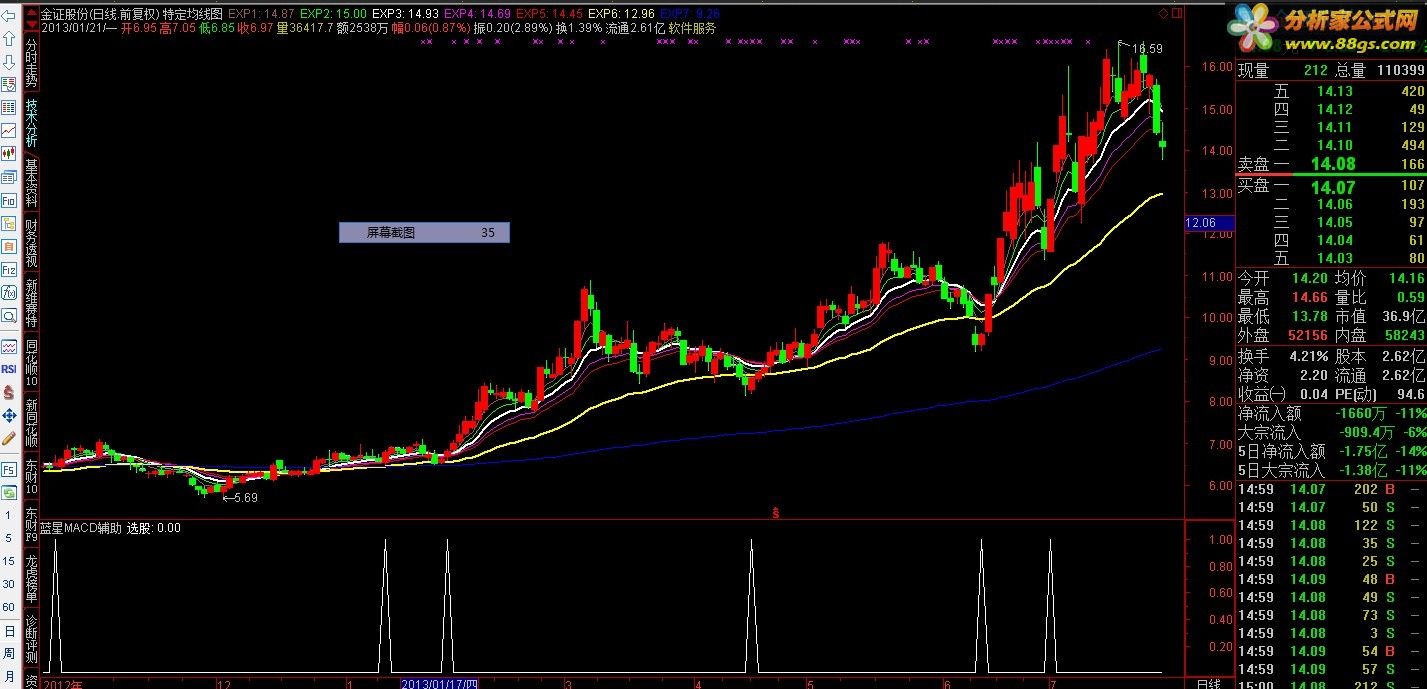Image resolution: width=1427 pixels, height=689 pixels.
Task: Click the blue four-way move arrows icon
Action: coord(8,415)
